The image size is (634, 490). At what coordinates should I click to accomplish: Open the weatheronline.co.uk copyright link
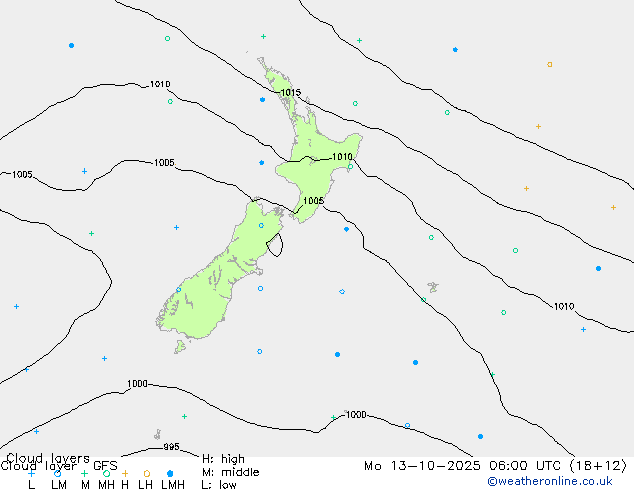coord(550,481)
